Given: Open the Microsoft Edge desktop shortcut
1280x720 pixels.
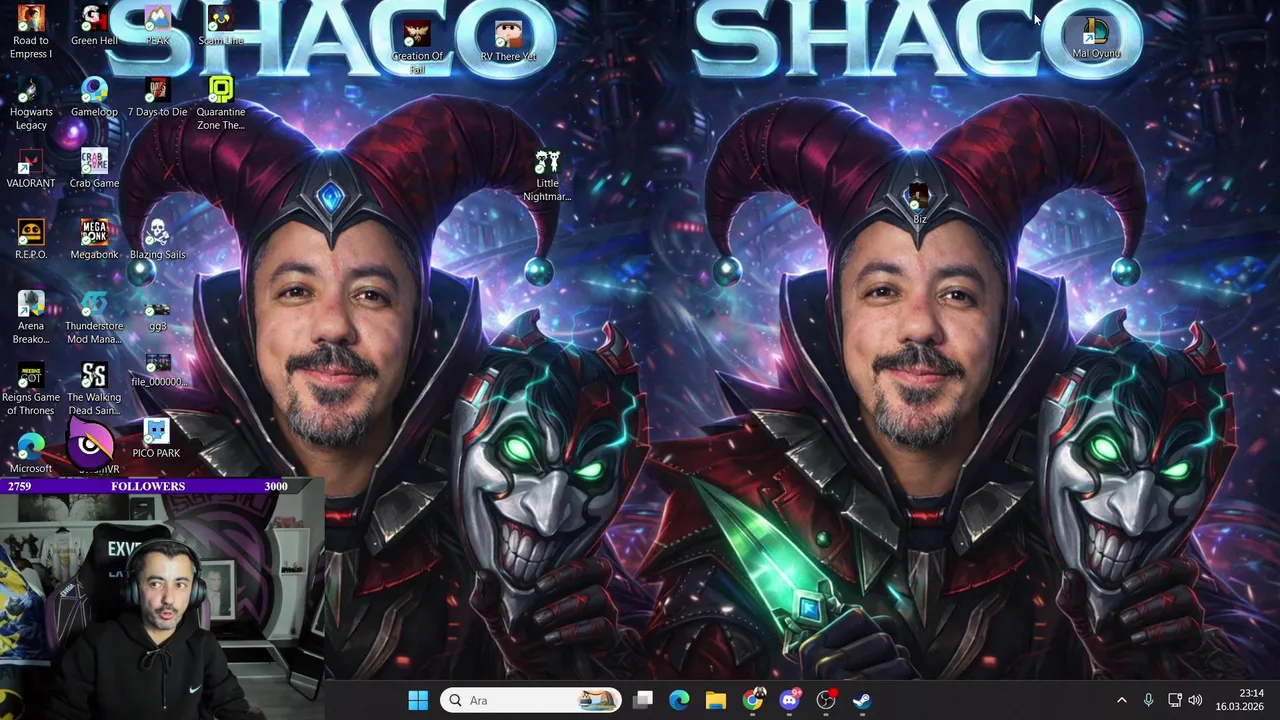Looking at the screenshot, I should (31, 453).
